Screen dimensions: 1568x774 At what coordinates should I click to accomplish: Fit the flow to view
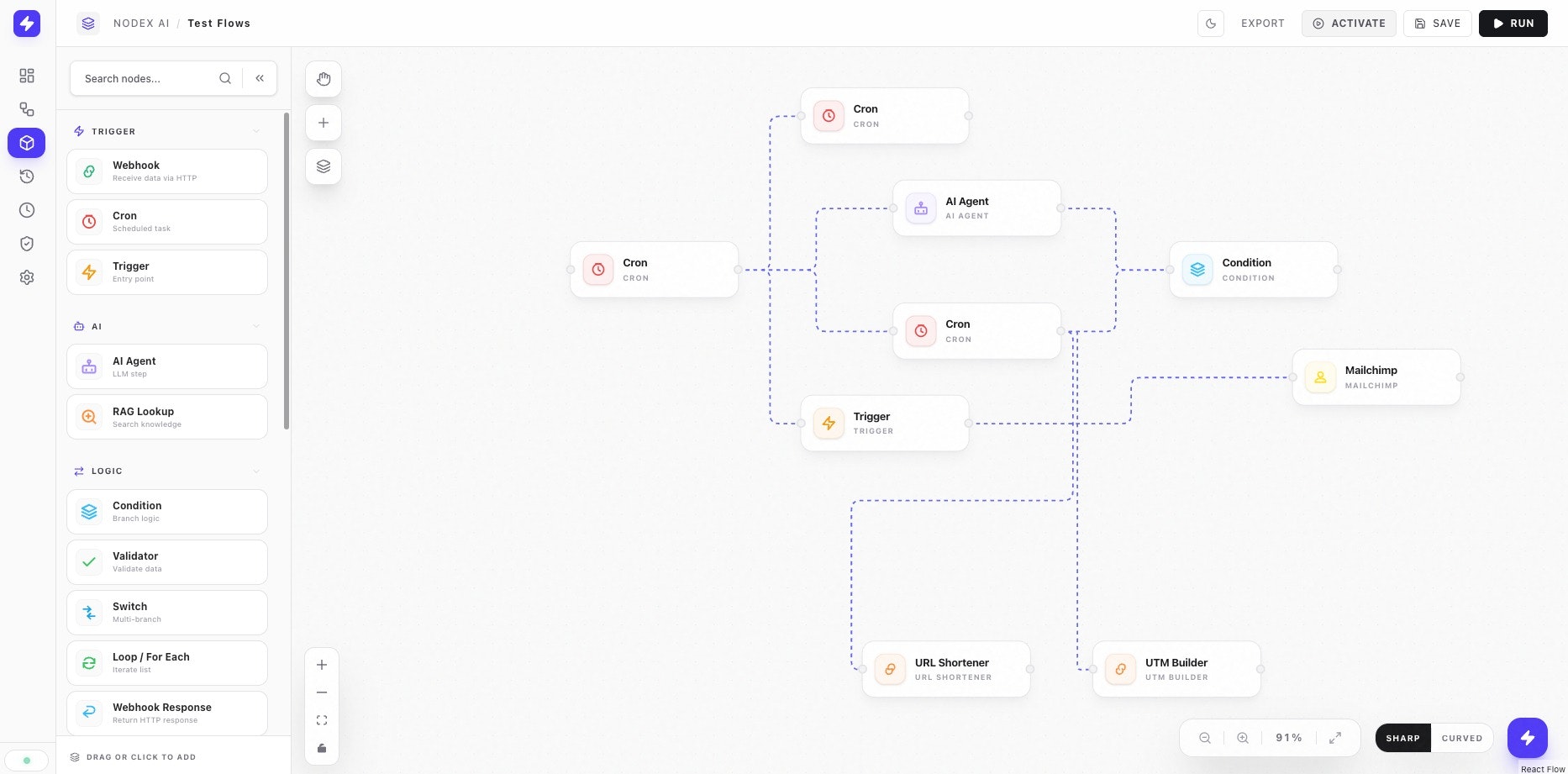[x=322, y=719]
